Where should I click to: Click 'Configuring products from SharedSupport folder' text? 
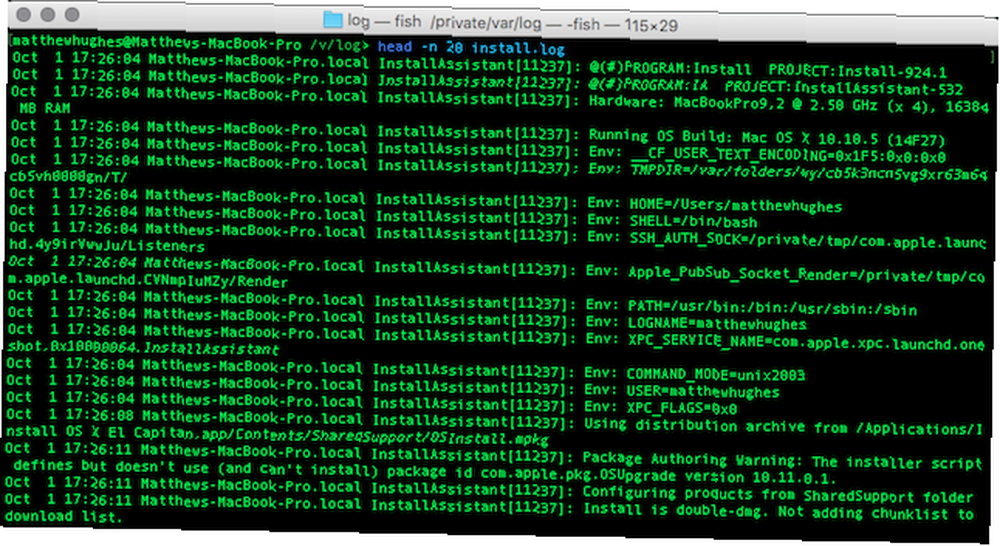click(777, 495)
